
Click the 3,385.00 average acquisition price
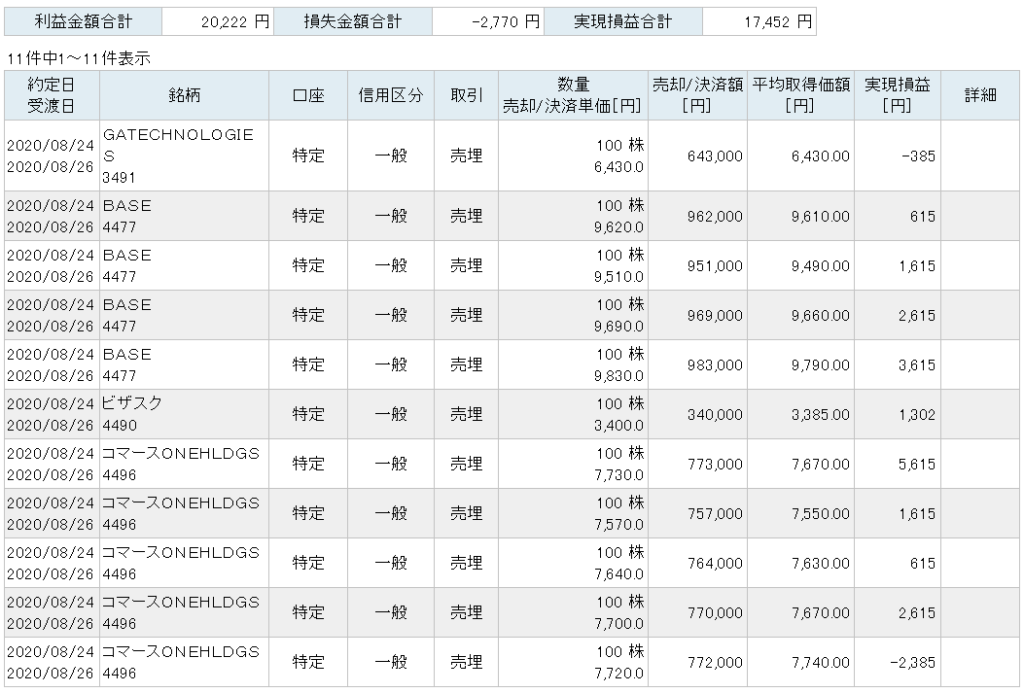point(820,415)
